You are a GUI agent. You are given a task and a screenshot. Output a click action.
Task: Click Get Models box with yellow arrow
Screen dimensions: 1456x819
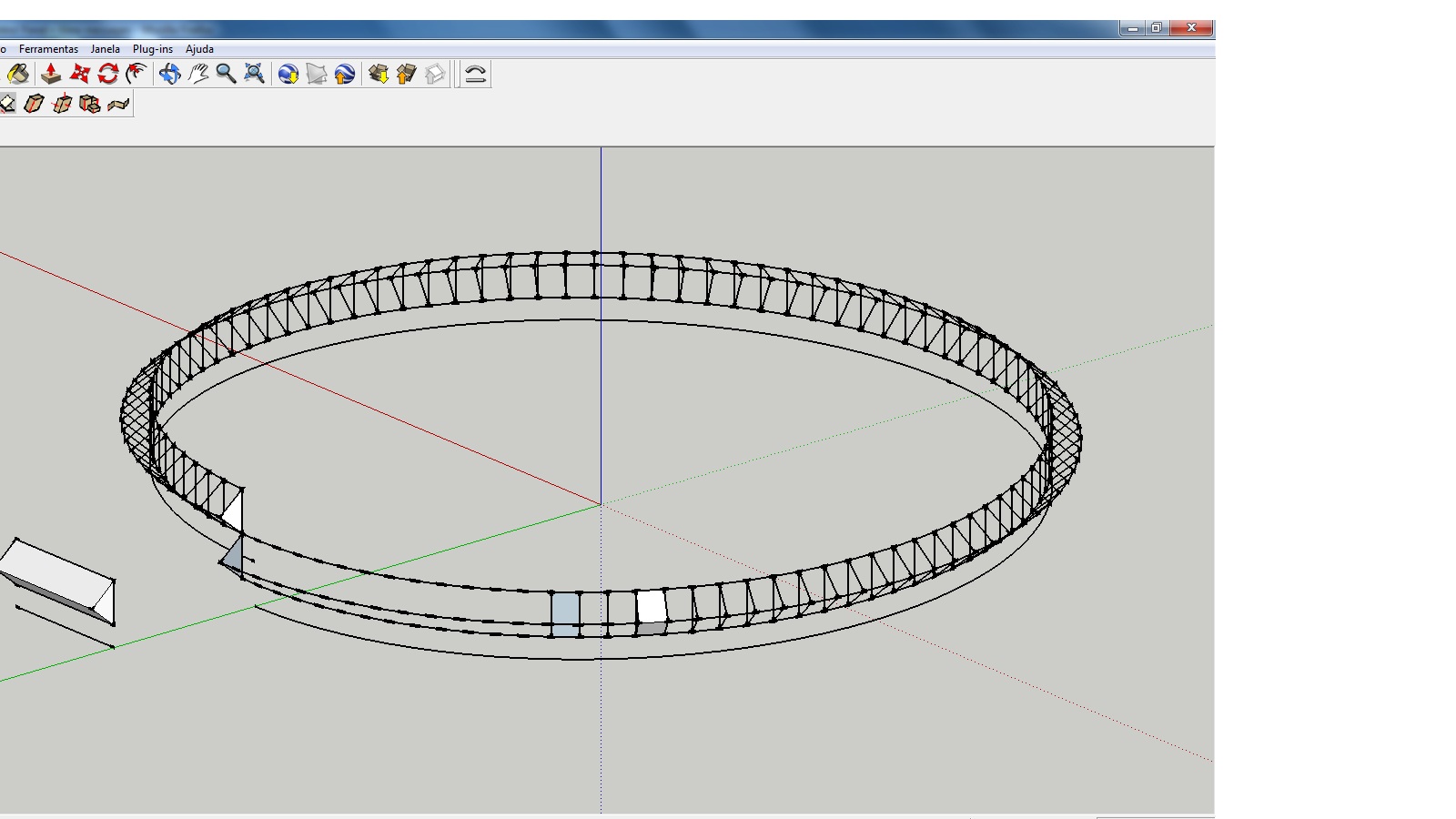point(379,74)
